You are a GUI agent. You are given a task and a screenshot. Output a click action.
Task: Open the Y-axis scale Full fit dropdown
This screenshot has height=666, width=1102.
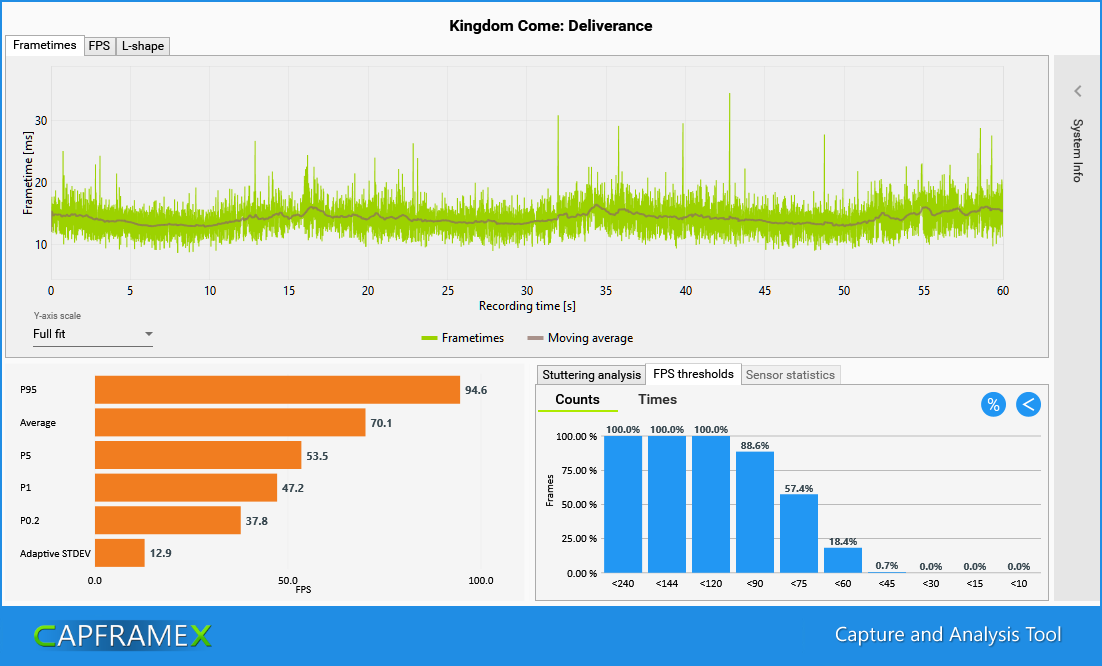pos(93,334)
